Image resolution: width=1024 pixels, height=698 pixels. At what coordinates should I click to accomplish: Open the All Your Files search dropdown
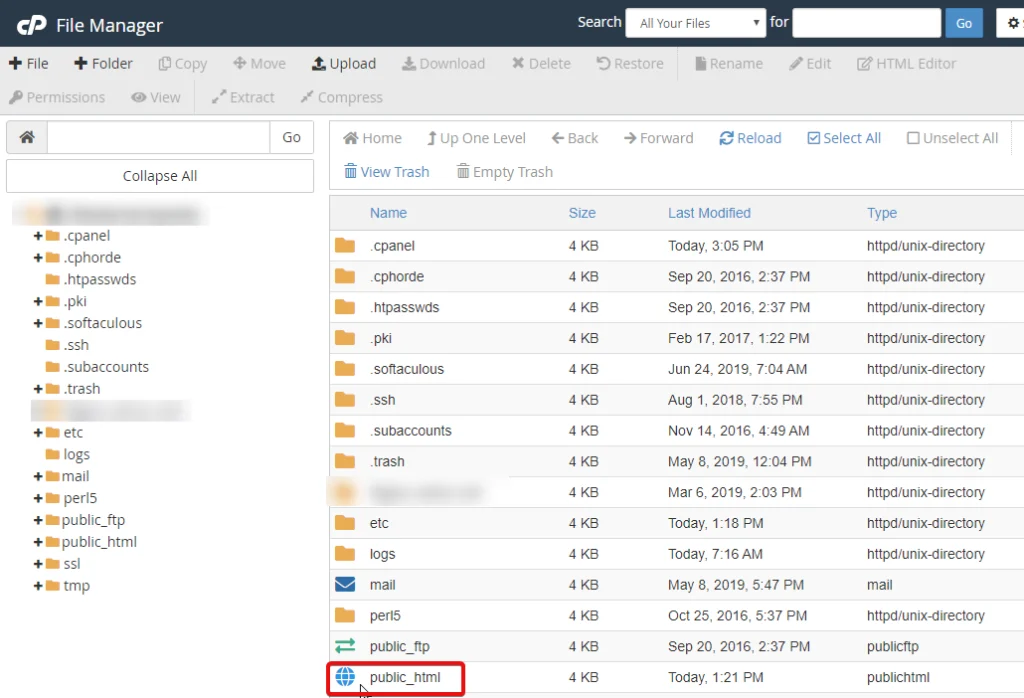point(695,23)
